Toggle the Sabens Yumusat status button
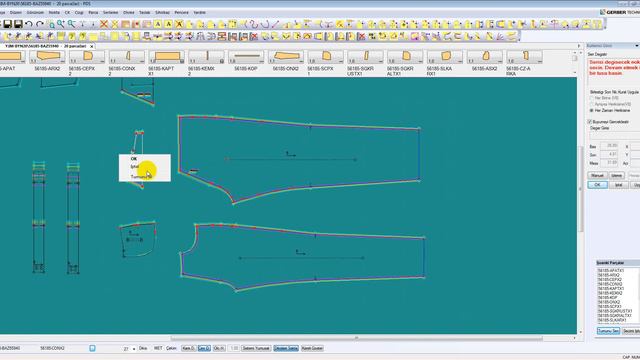 (256, 348)
